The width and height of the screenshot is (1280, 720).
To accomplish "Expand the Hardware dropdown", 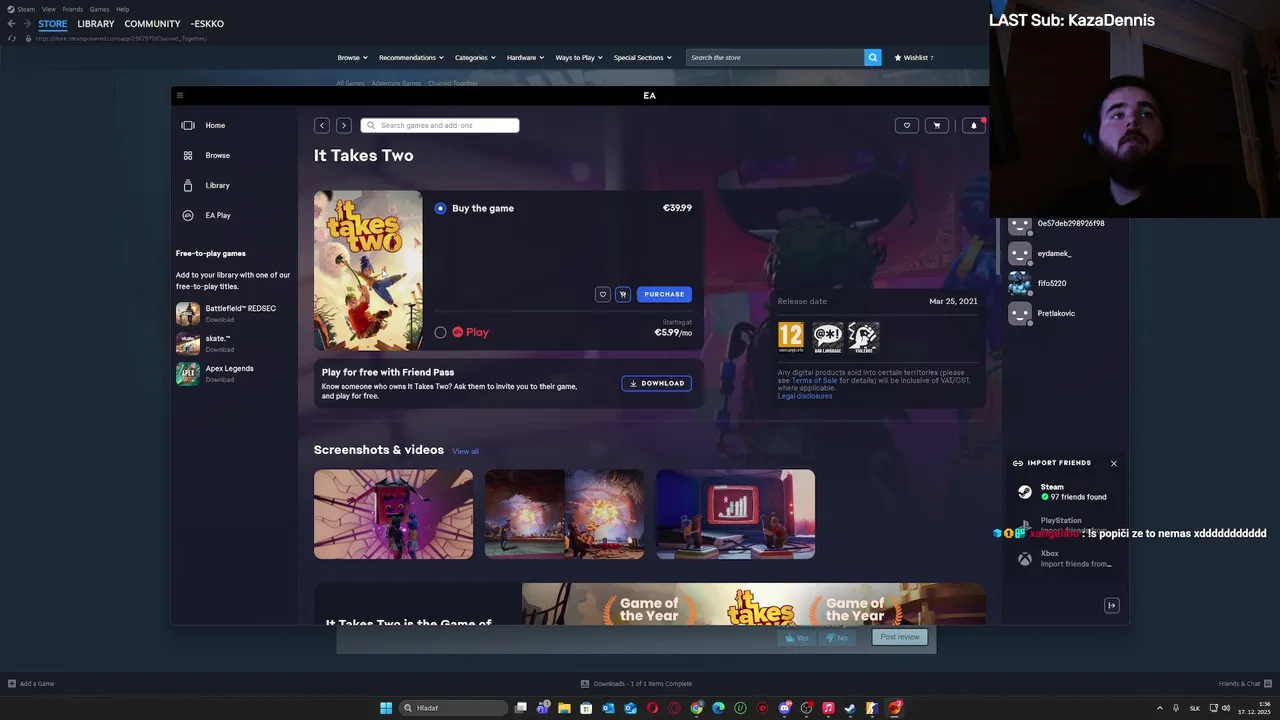I will point(525,57).
